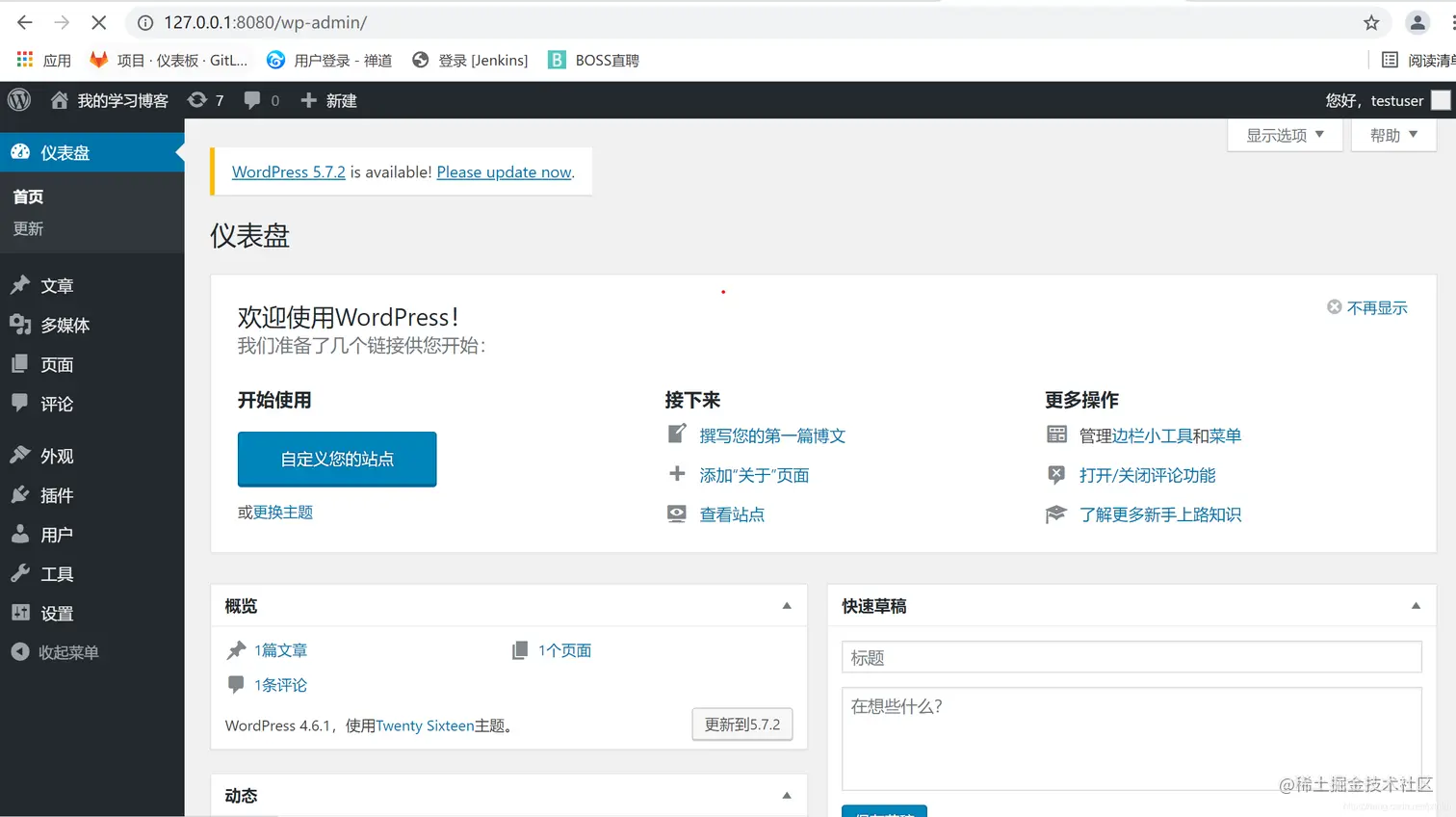Select the 外观 paintbrush icon

pos(21,455)
